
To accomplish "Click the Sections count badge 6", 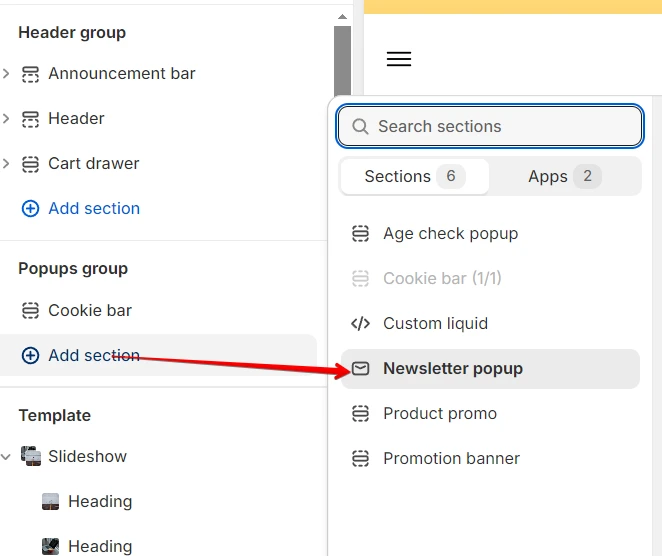I will tap(451, 176).
